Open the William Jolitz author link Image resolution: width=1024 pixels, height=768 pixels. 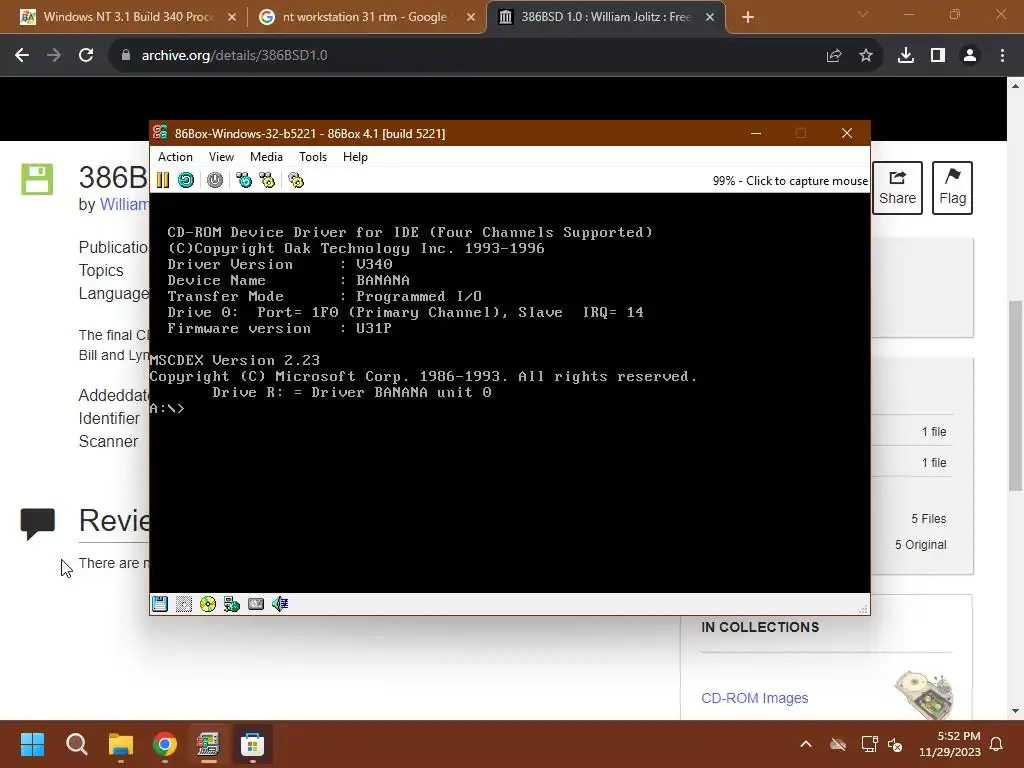tap(123, 204)
